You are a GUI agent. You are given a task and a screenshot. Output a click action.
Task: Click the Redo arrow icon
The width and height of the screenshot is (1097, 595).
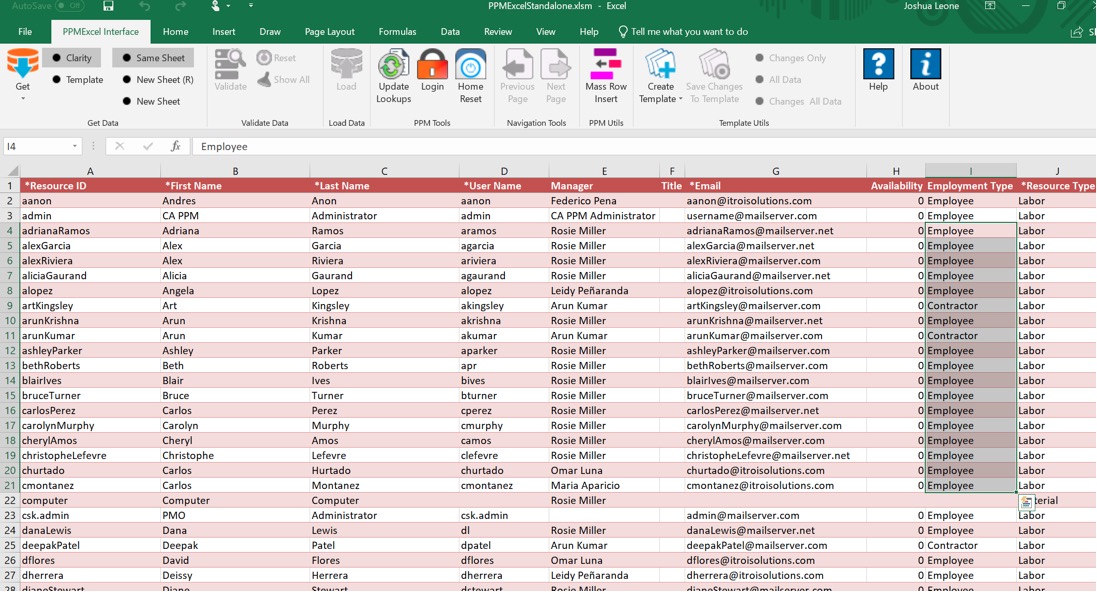pyautogui.click(x=181, y=6)
